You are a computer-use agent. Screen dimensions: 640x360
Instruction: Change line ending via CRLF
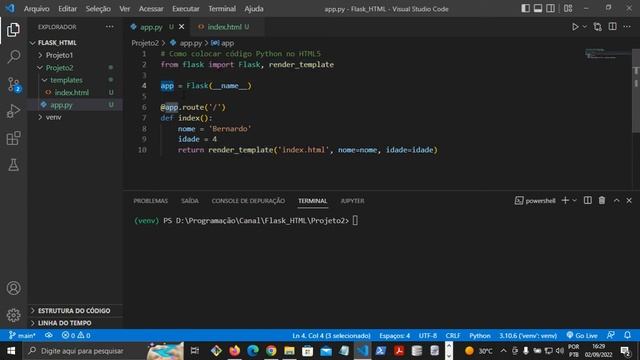point(453,336)
